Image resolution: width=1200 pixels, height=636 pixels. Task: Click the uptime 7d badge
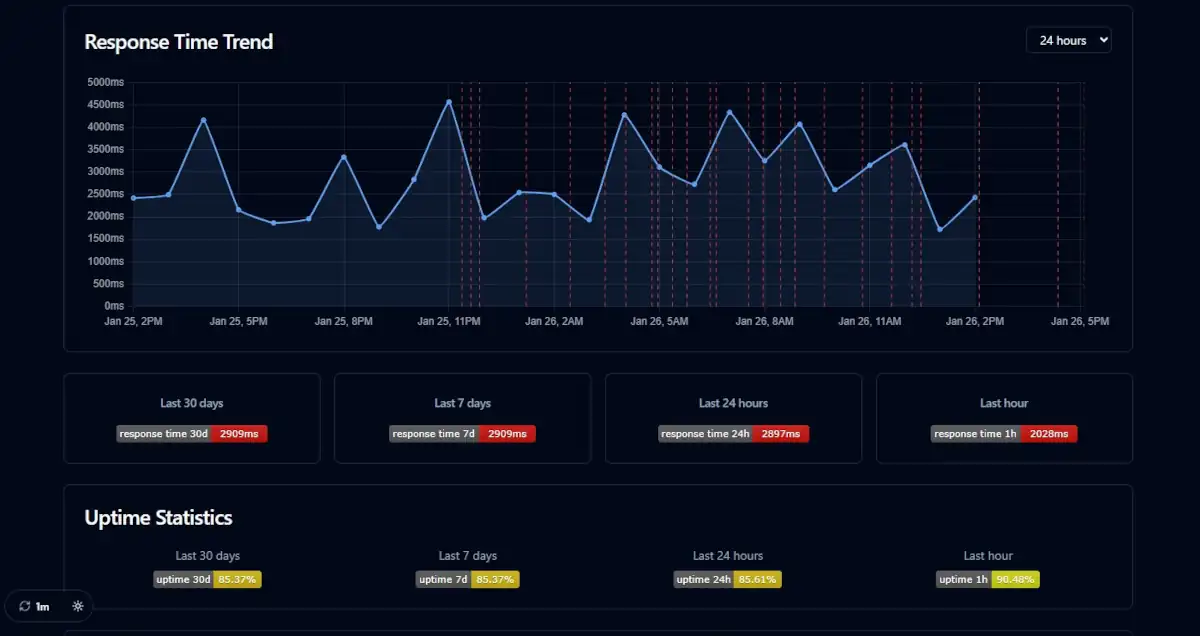467,579
